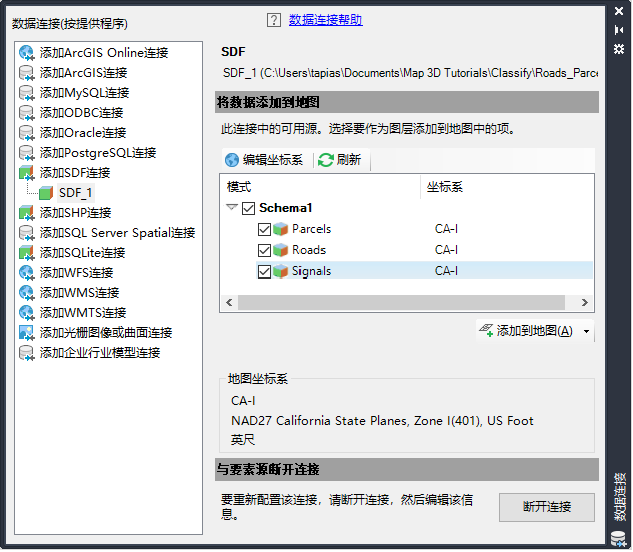Click the Signals row label
Screen dimensions: 633x552
pyautogui.click(x=312, y=271)
